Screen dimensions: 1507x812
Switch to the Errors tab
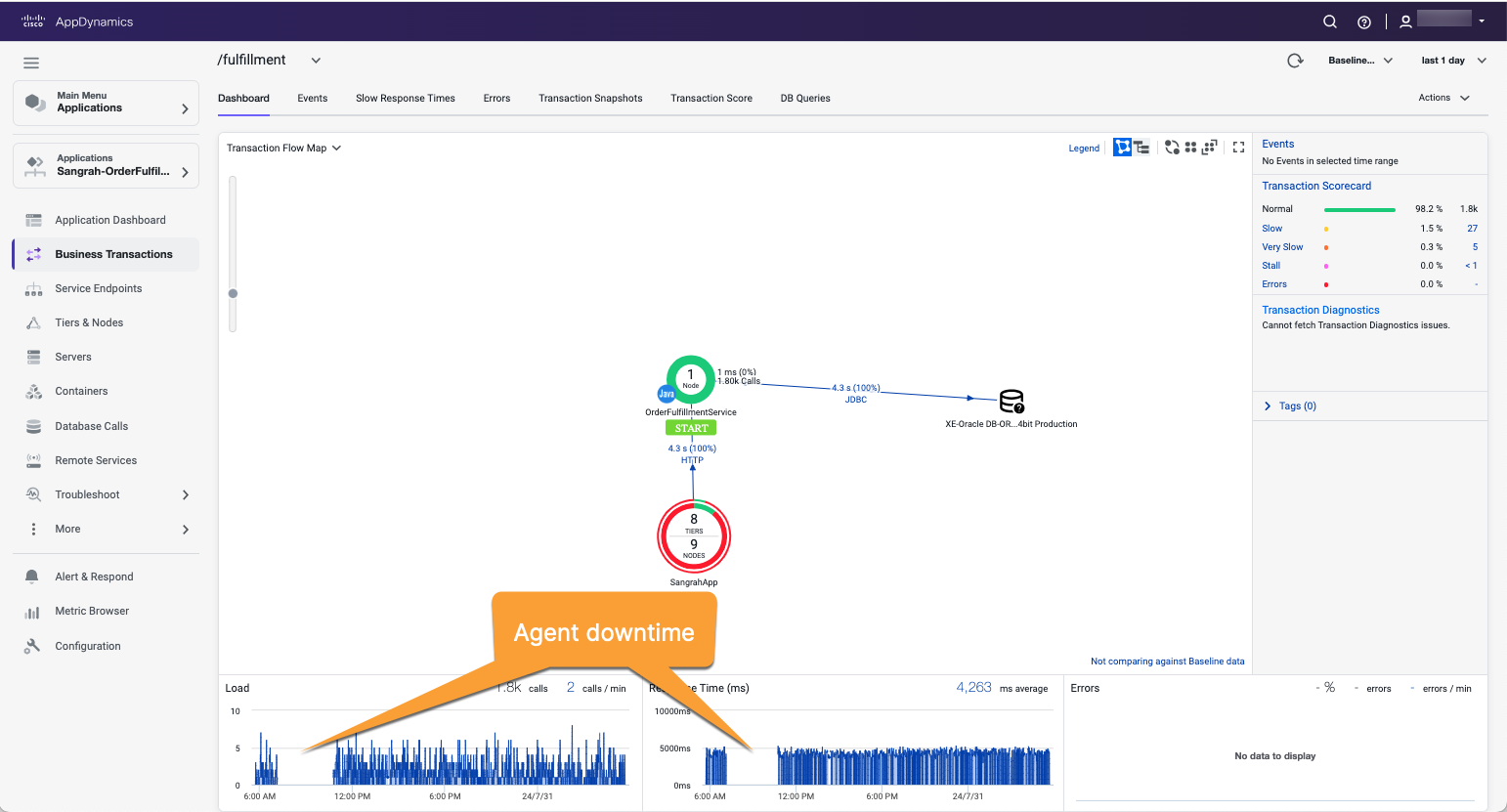coord(496,98)
